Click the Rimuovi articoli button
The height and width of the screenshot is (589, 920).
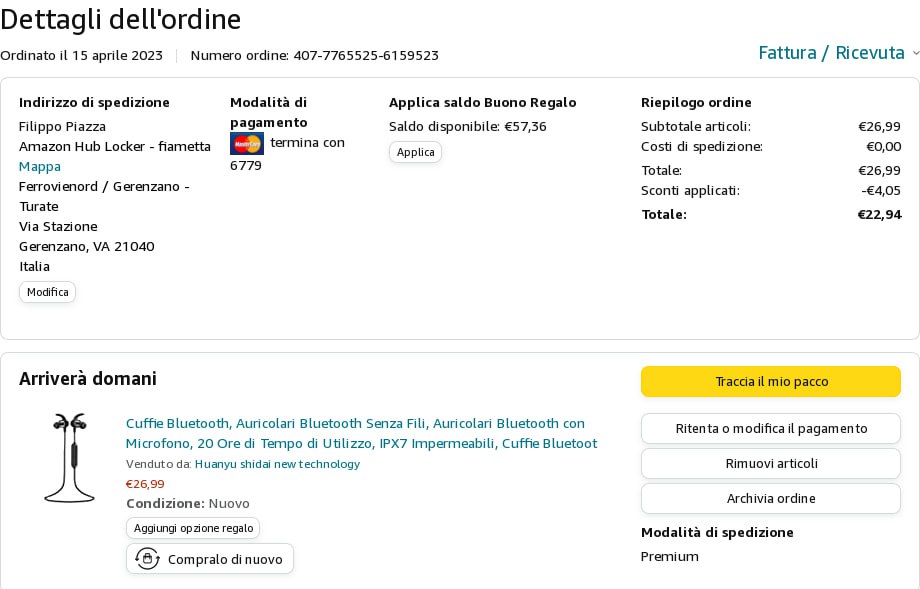click(x=770, y=464)
